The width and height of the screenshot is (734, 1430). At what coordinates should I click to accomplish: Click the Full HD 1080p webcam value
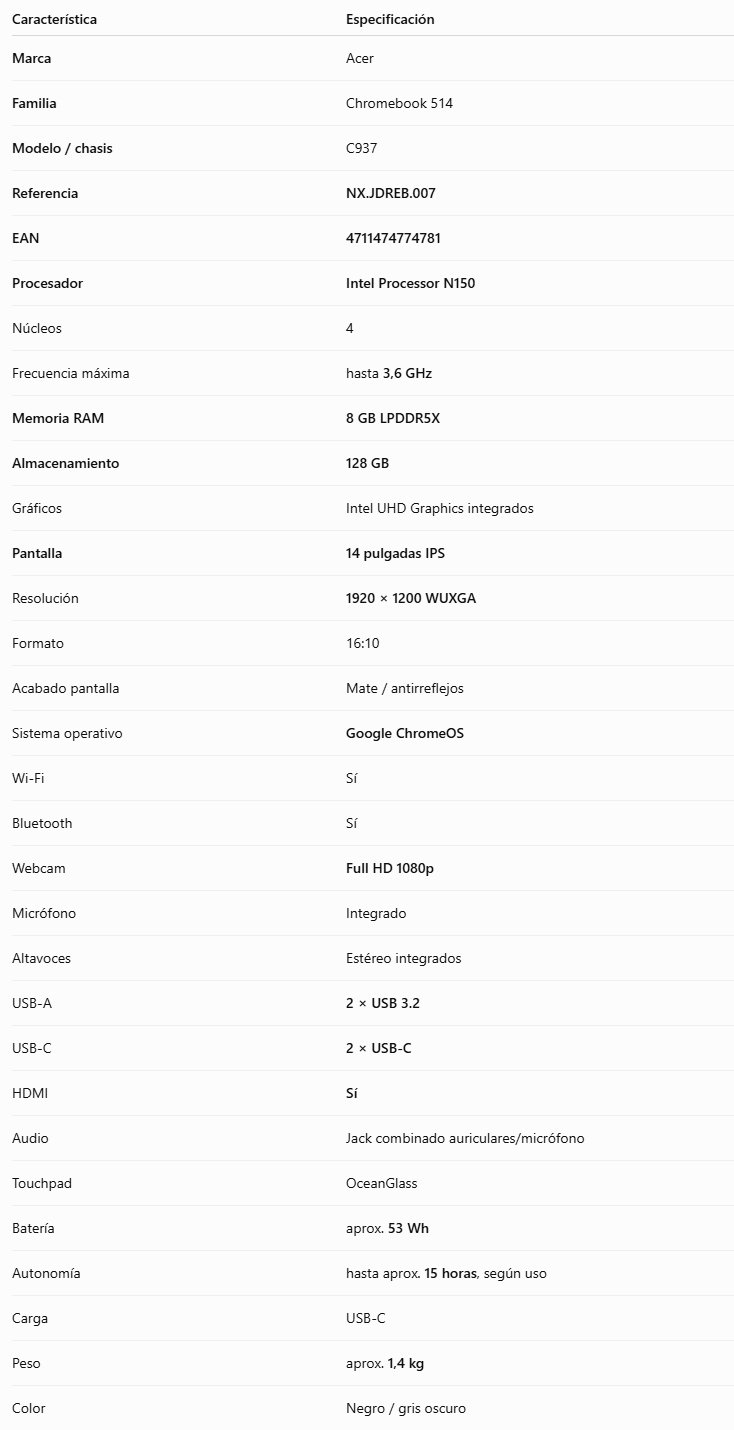pyautogui.click(x=390, y=868)
